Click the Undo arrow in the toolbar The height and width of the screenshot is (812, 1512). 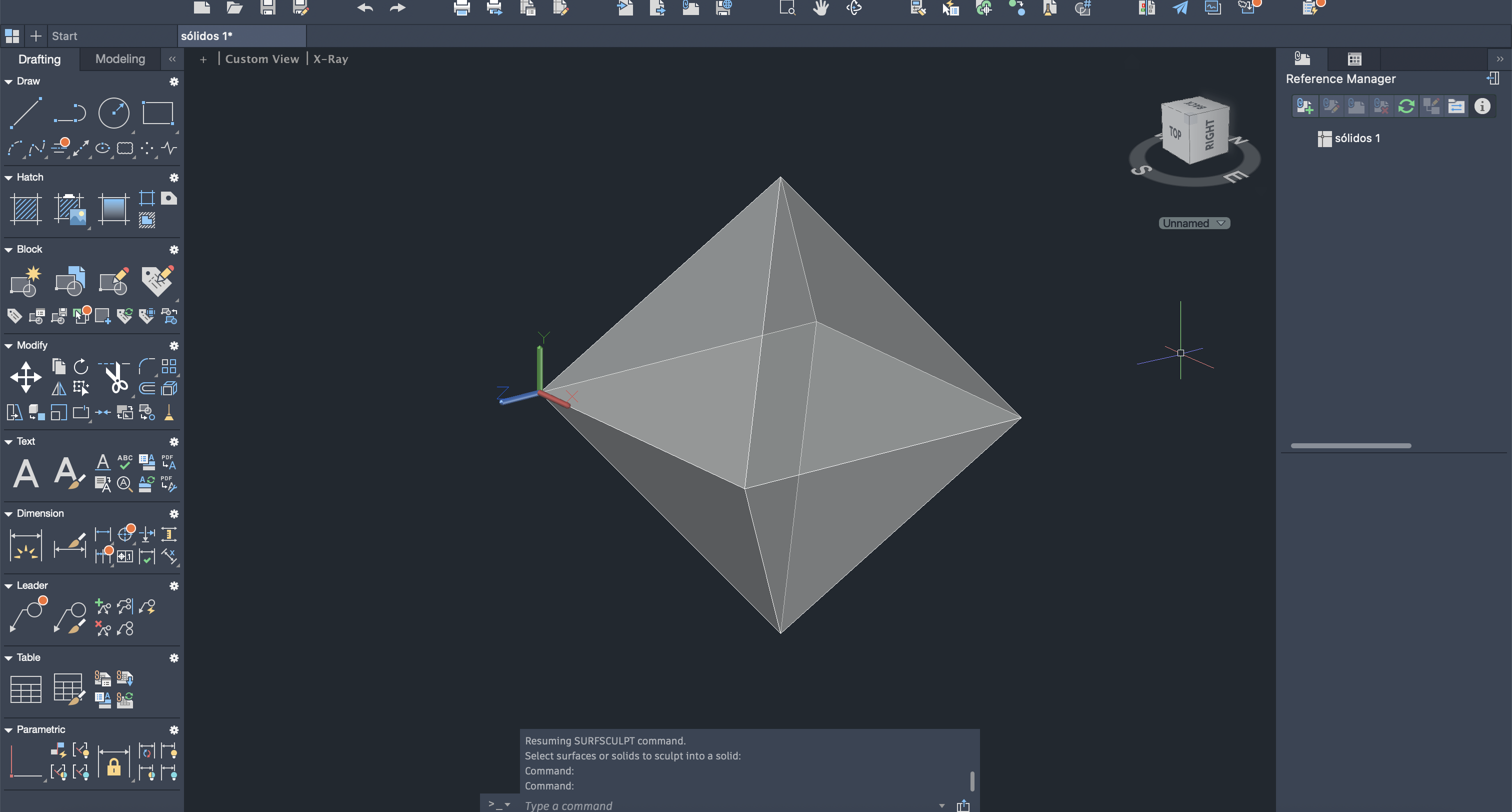[x=365, y=8]
